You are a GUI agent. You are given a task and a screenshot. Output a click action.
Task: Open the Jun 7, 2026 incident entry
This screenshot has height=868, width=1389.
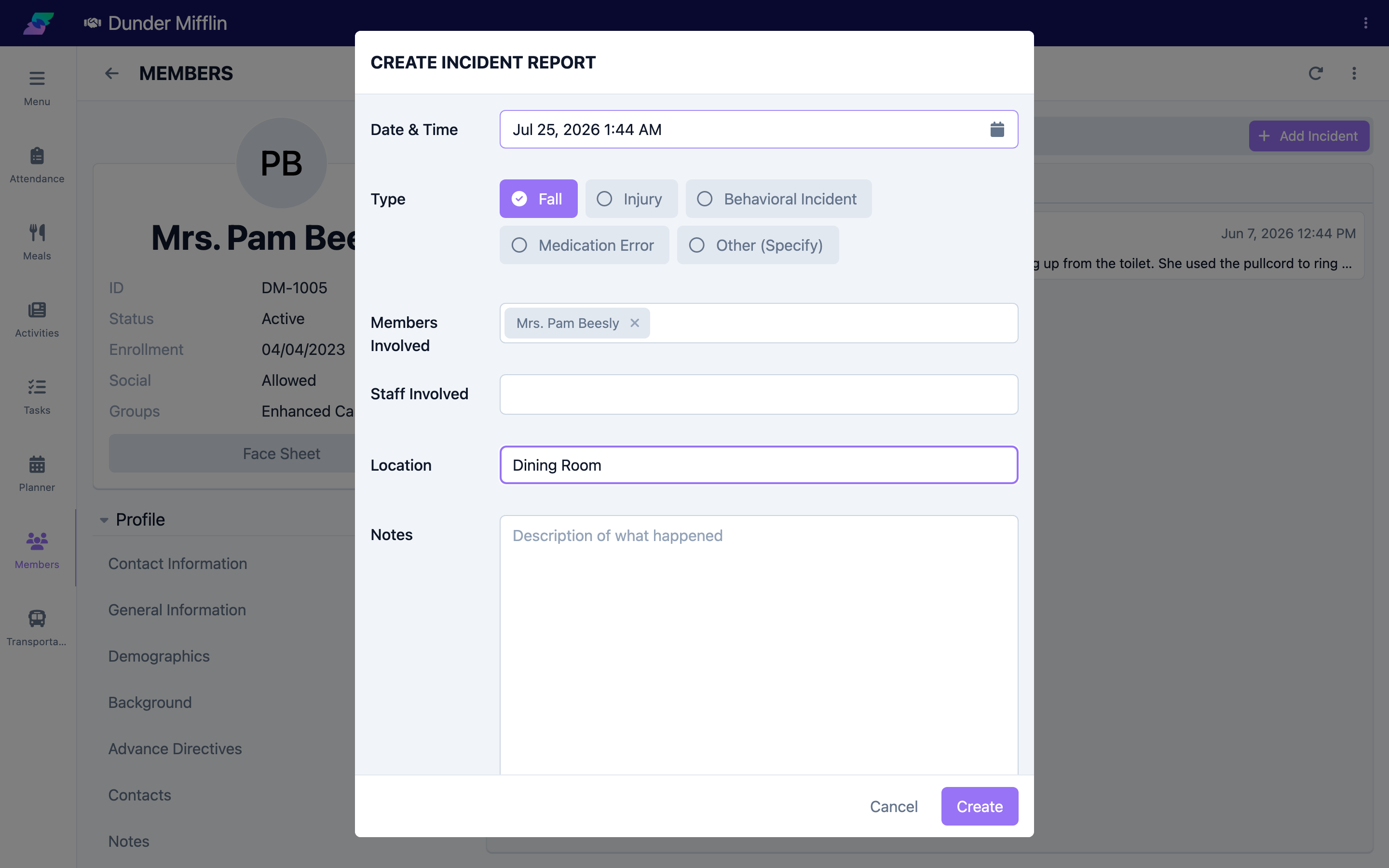coord(1198,247)
